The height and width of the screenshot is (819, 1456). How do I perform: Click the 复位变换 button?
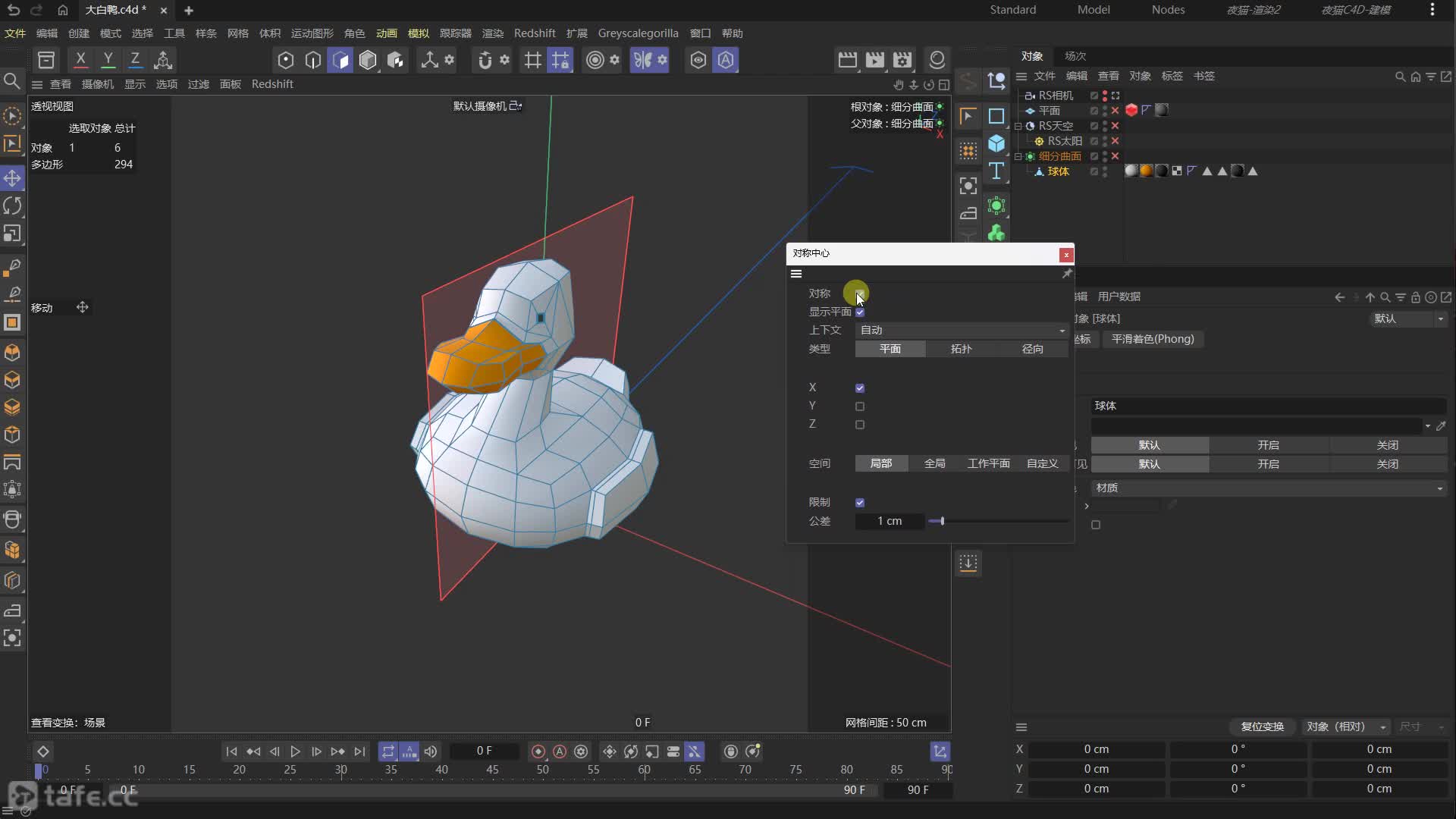point(1263,726)
